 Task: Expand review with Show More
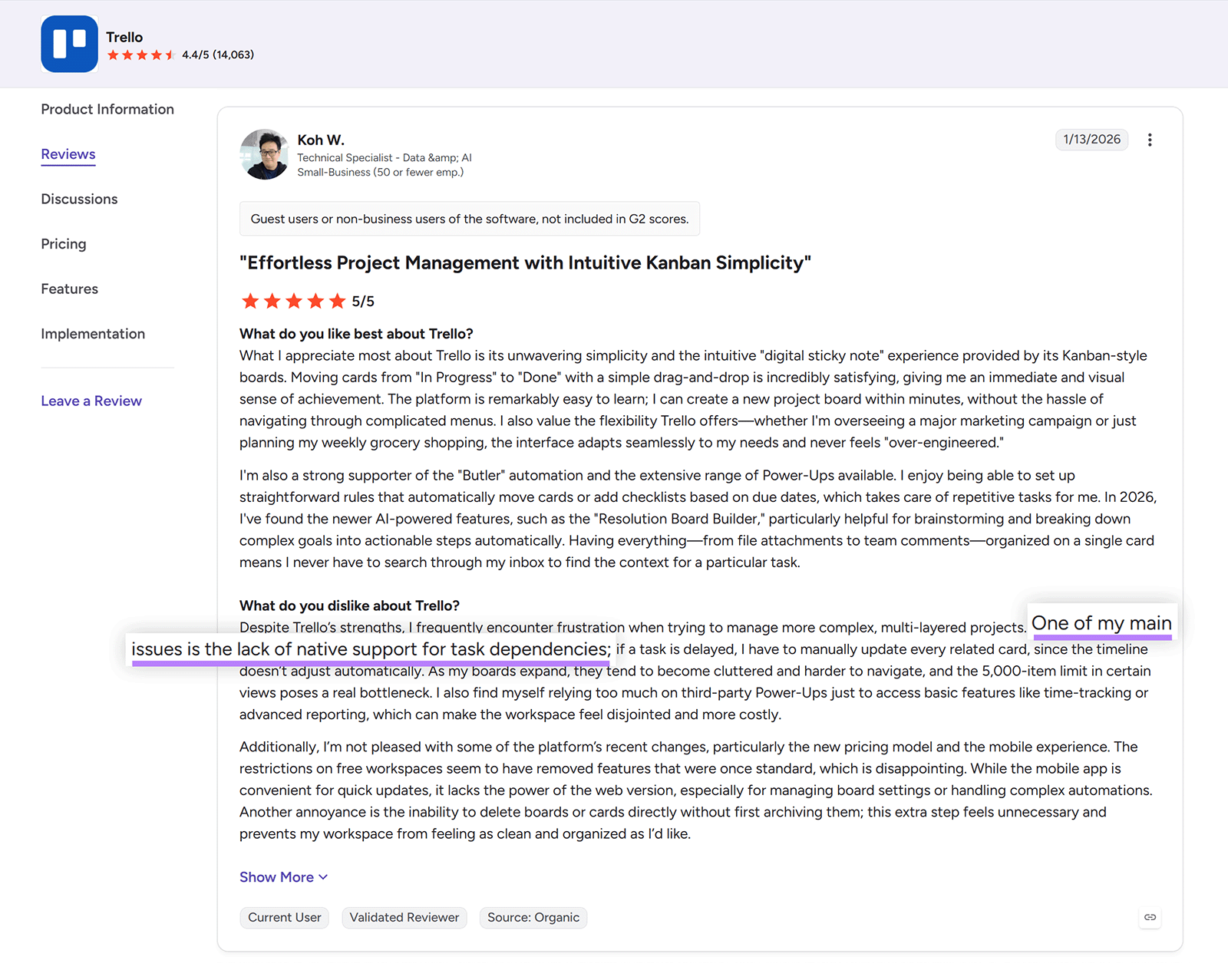pyautogui.click(x=283, y=877)
